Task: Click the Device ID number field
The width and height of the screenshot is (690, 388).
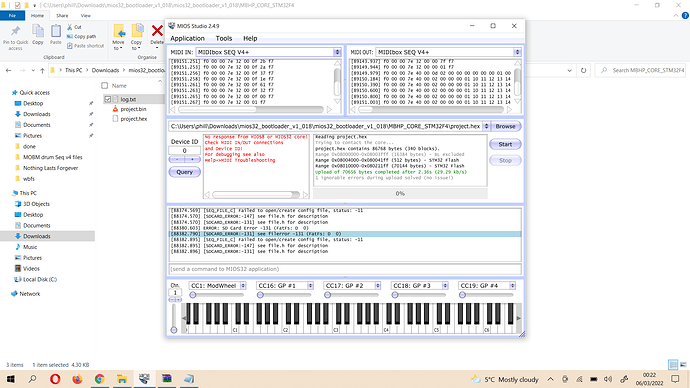Action: point(184,150)
